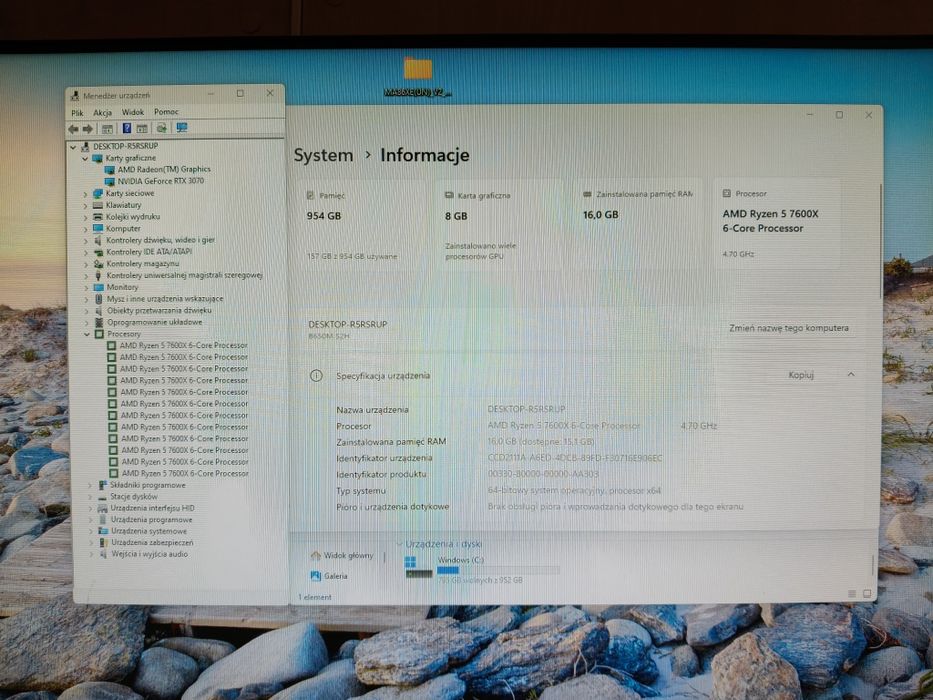
Task: Click the Oprogramowanie układowe firmware icon
Action: coord(99,322)
